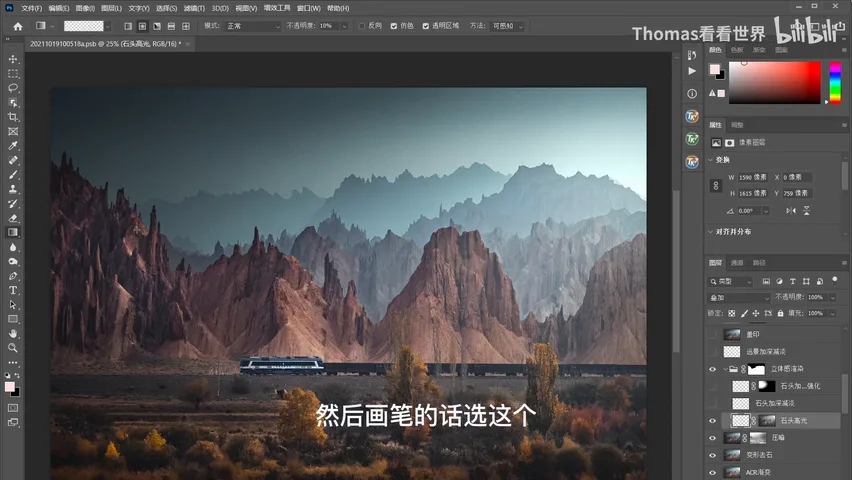Open the 图像(I) menu

click(x=85, y=8)
